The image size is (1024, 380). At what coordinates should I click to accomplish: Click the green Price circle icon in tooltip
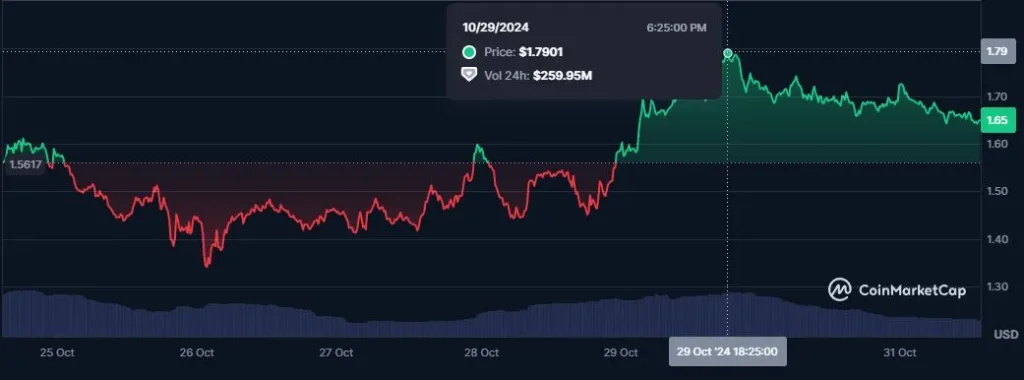[x=469, y=52]
